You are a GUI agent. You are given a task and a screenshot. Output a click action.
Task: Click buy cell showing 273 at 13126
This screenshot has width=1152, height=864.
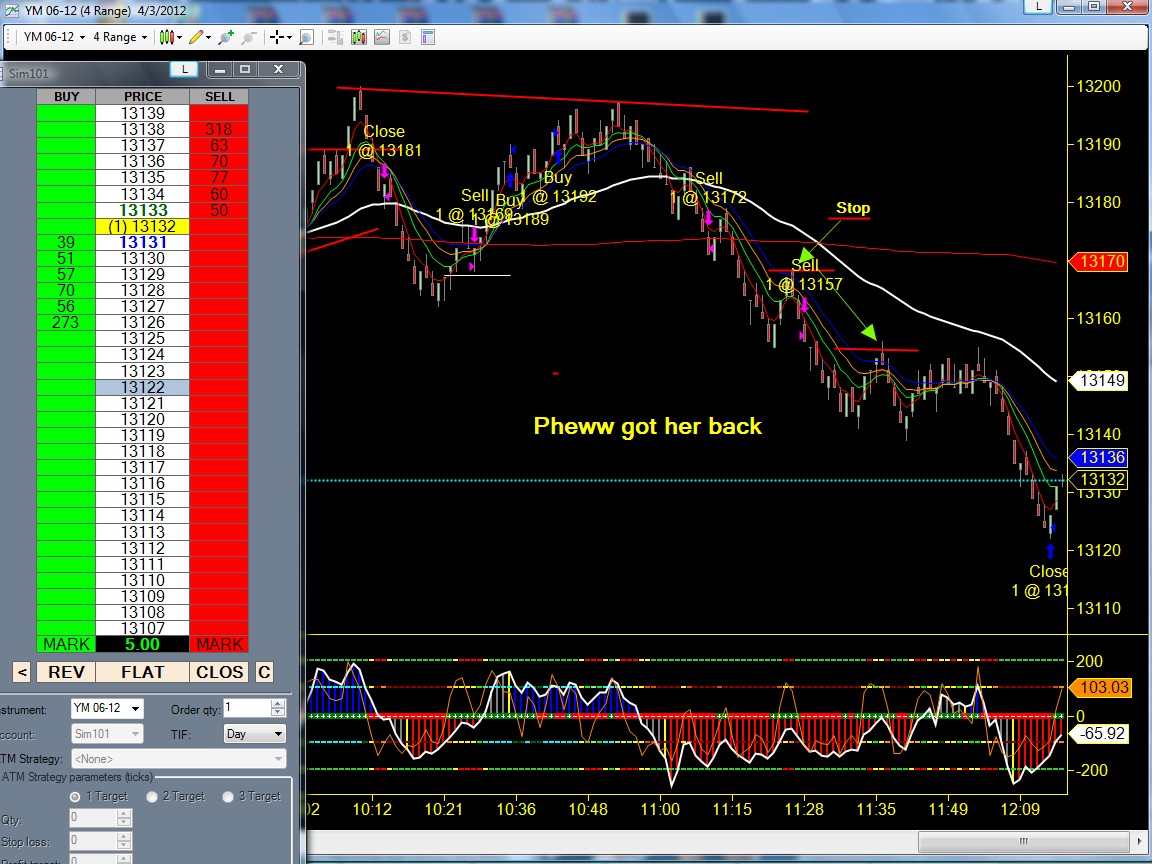coord(66,323)
